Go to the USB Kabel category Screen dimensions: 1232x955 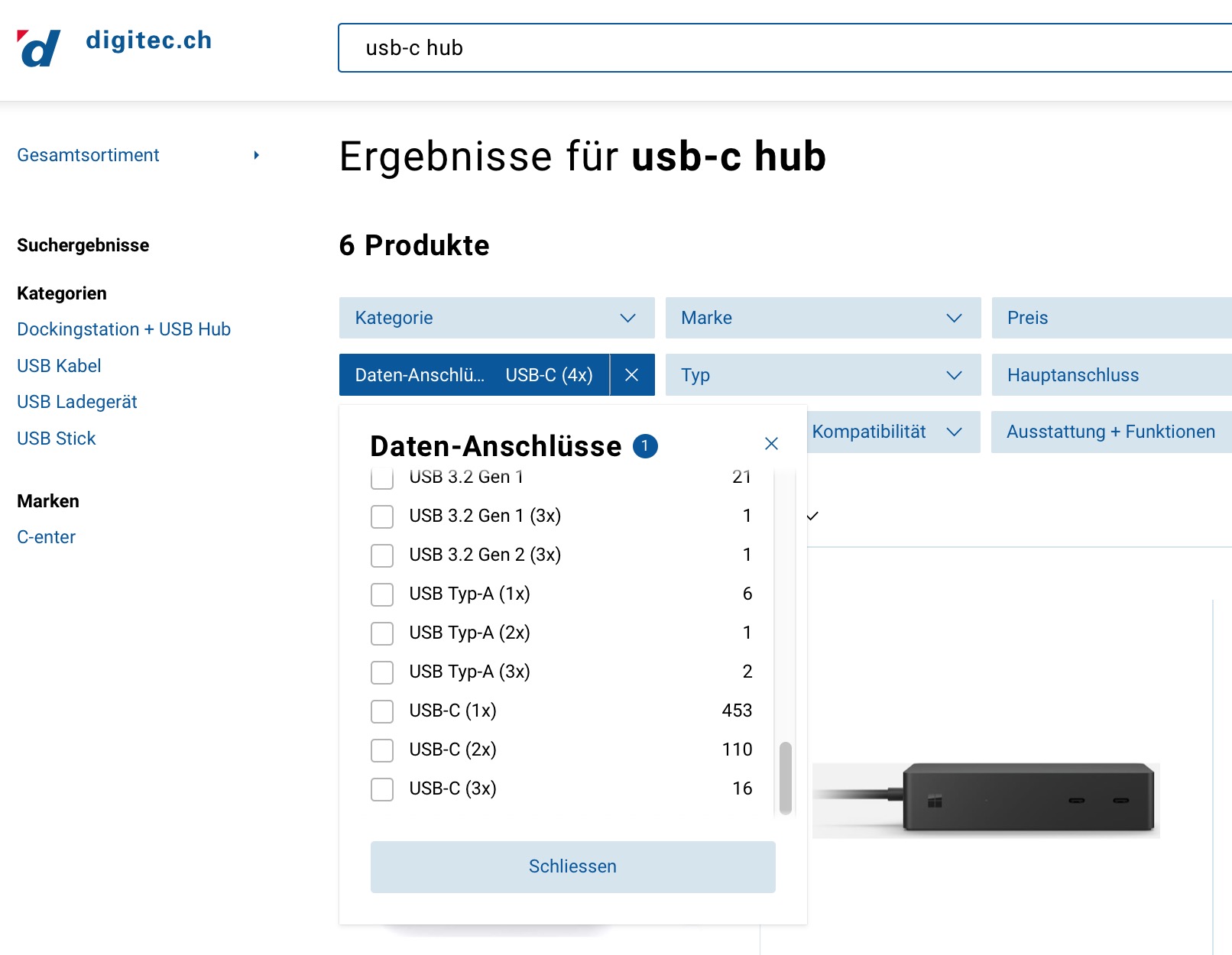click(59, 366)
